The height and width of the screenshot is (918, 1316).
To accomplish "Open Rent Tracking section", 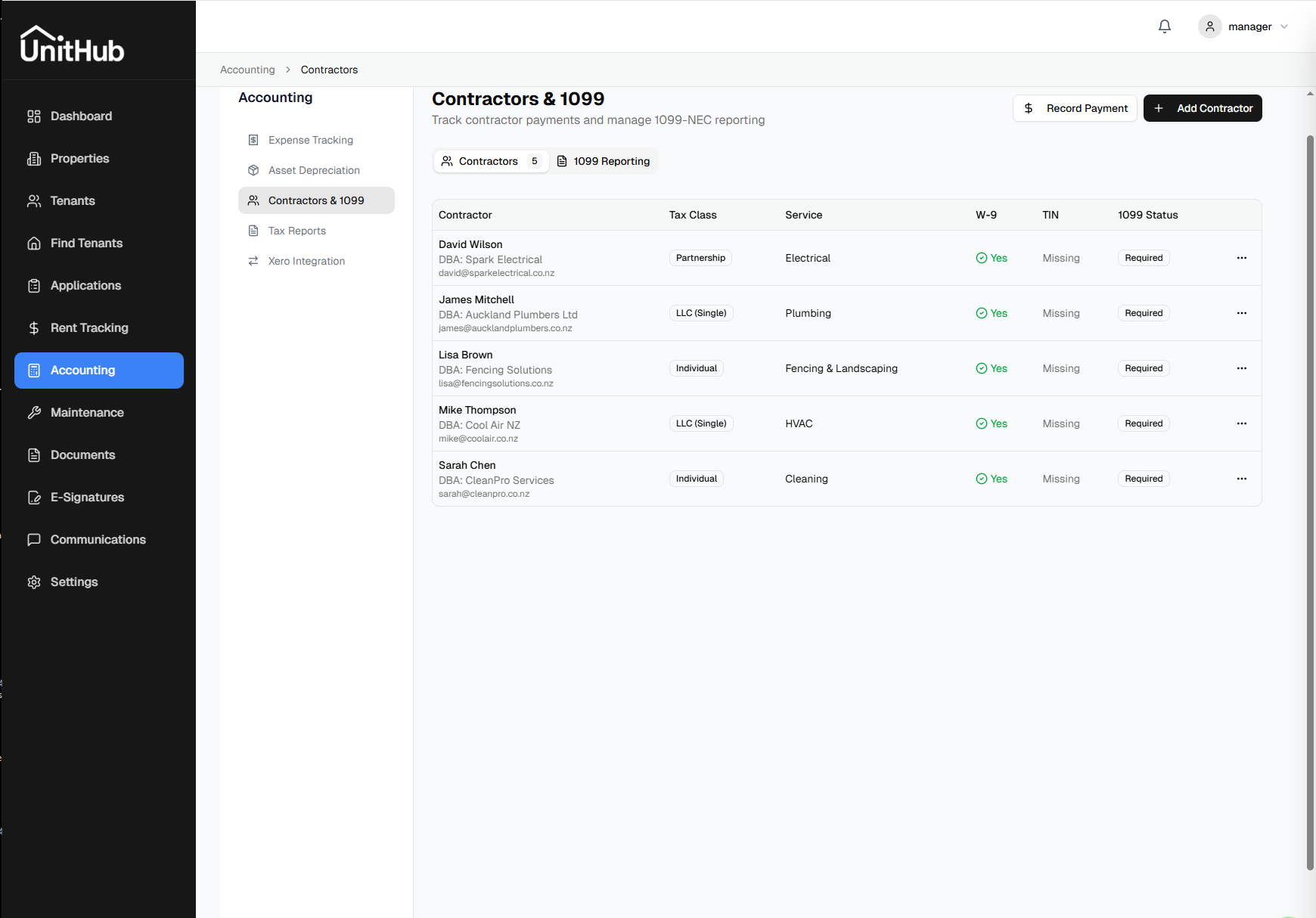I will pos(99,328).
